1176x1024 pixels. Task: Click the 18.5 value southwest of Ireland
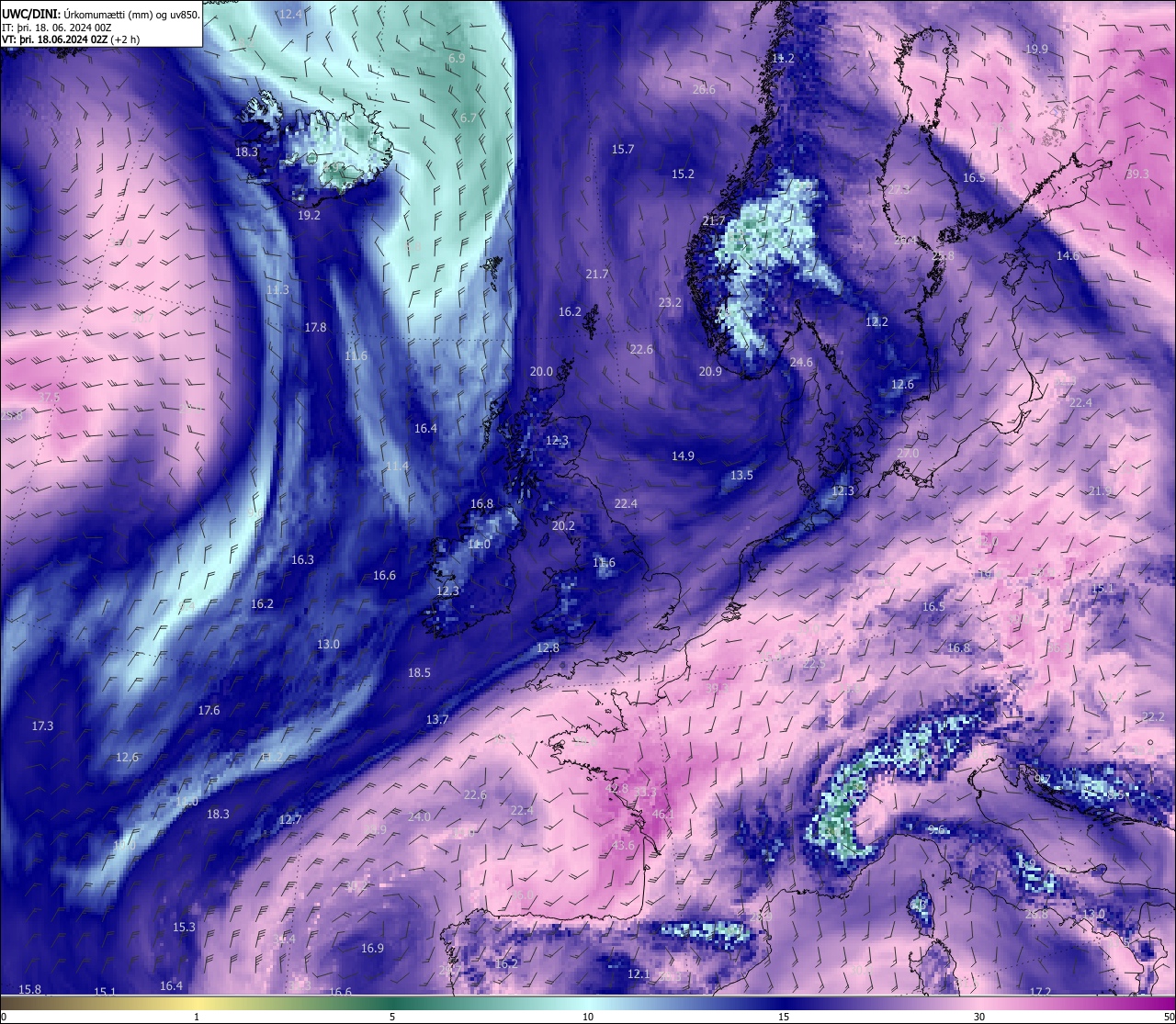click(419, 672)
